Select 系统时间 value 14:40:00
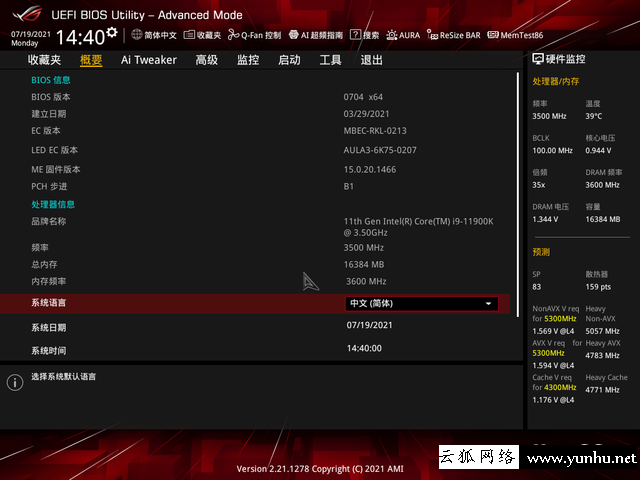 click(x=364, y=349)
